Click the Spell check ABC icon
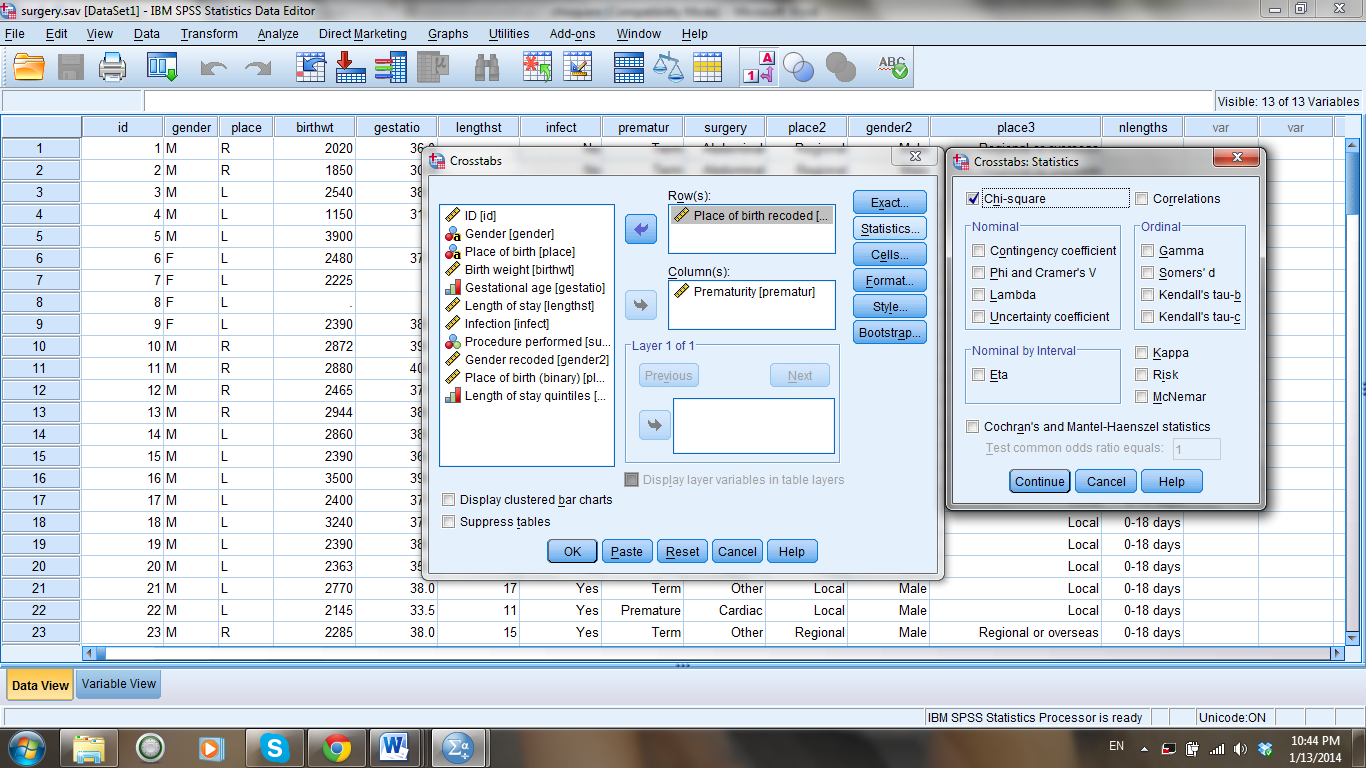Viewport: 1366px width, 768px height. 892,67
